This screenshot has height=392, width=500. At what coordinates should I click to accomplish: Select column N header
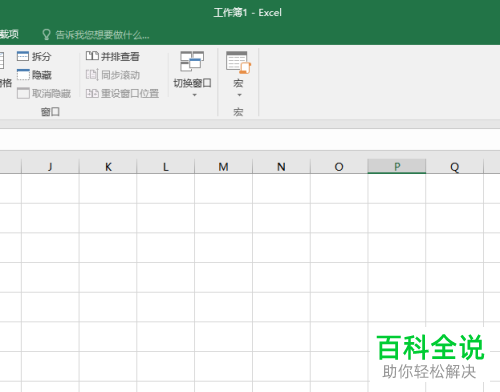point(281,166)
